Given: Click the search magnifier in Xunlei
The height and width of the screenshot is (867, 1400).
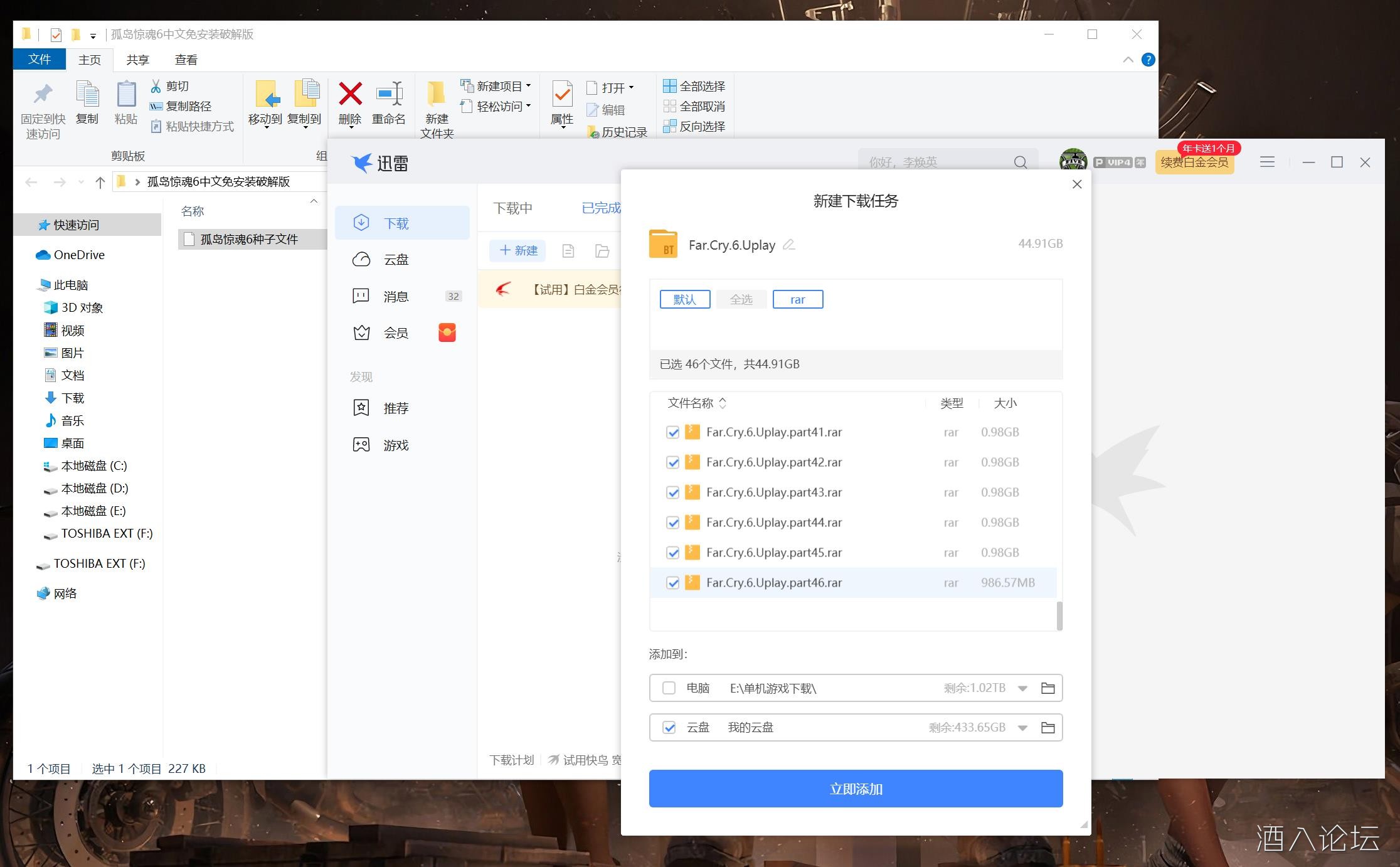Looking at the screenshot, I should (1021, 162).
